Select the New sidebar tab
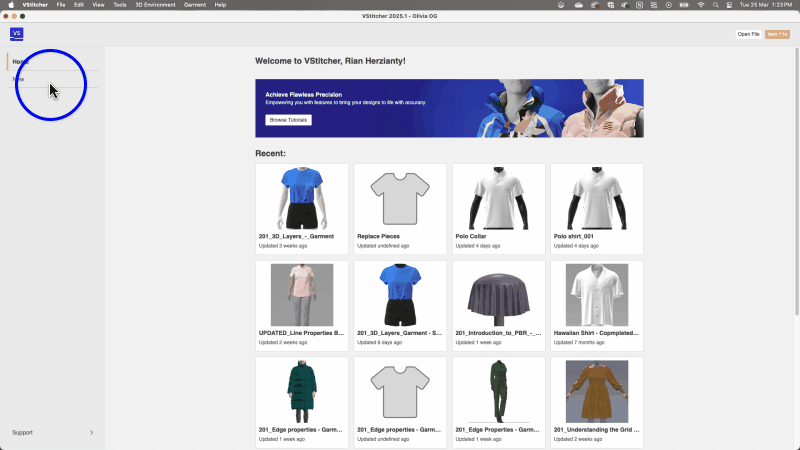 coord(53,79)
